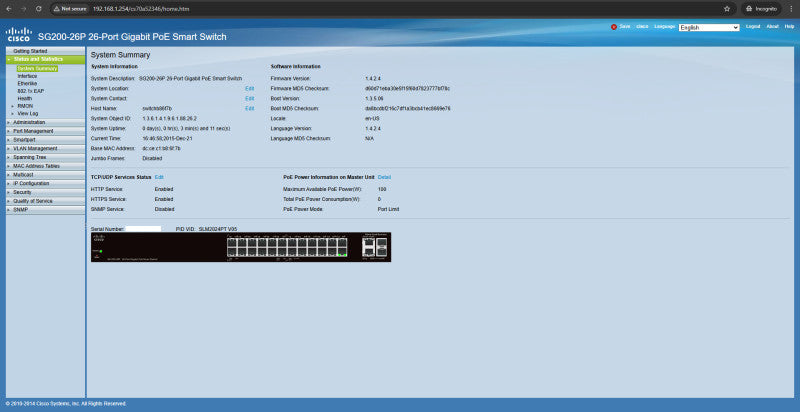Open the 802.1x EAP page
This screenshot has width=800, height=412.
(x=31, y=91)
